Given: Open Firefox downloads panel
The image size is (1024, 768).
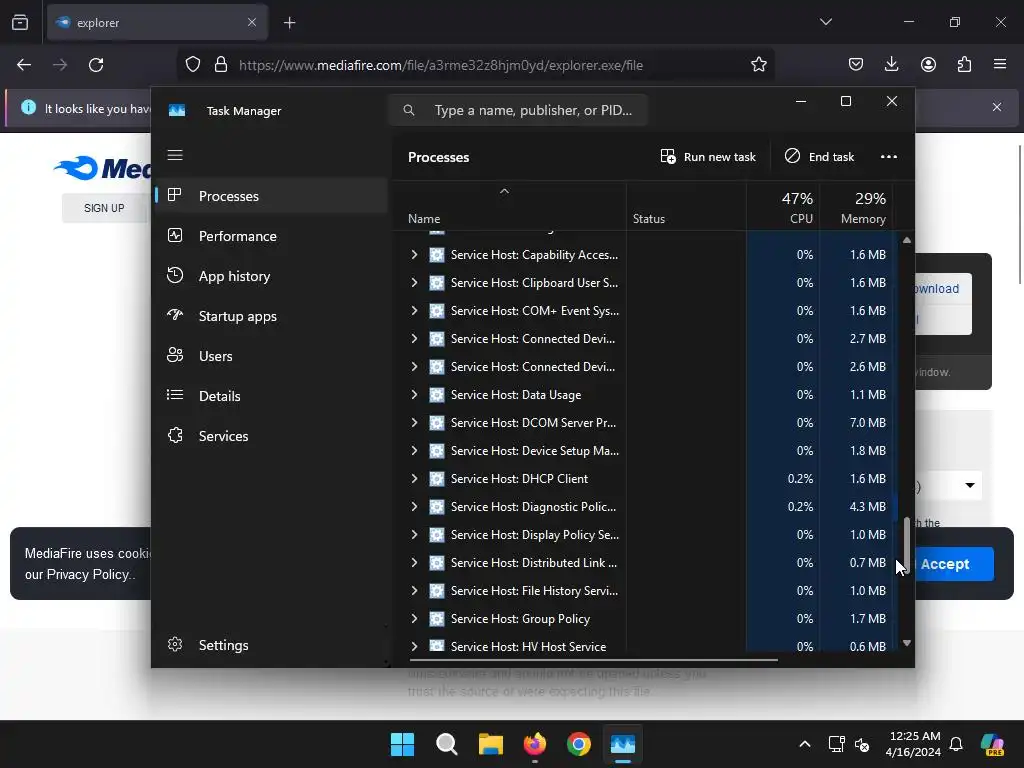Looking at the screenshot, I should (891, 64).
